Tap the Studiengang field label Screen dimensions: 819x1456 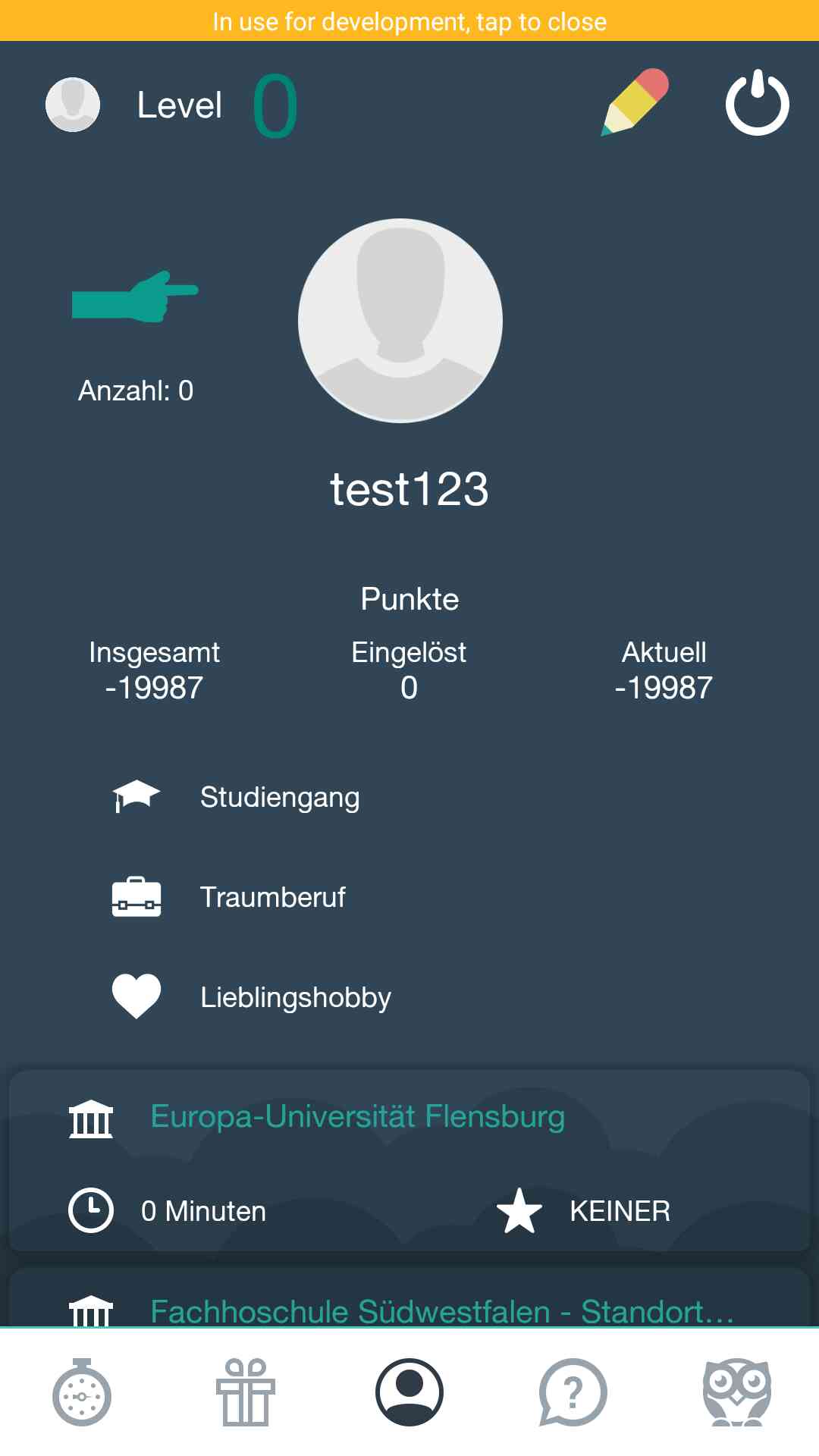(280, 797)
